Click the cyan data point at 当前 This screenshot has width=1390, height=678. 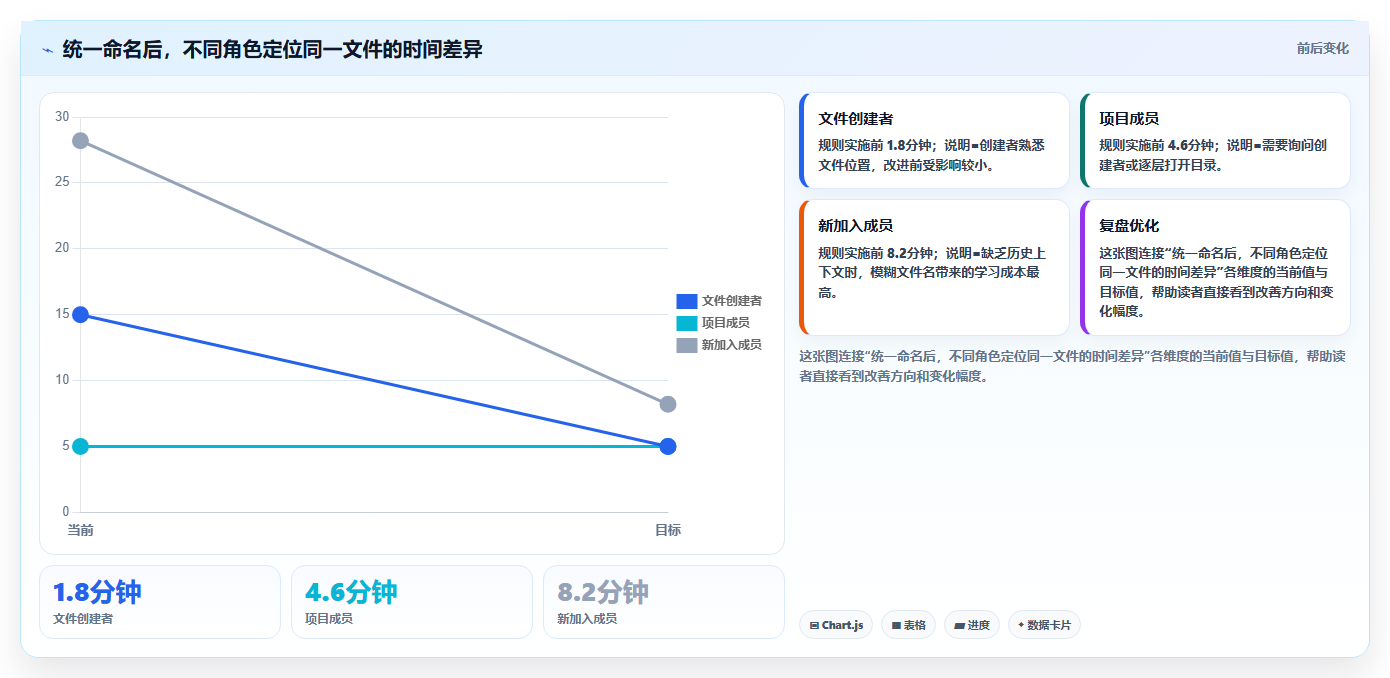click(x=80, y=446)
